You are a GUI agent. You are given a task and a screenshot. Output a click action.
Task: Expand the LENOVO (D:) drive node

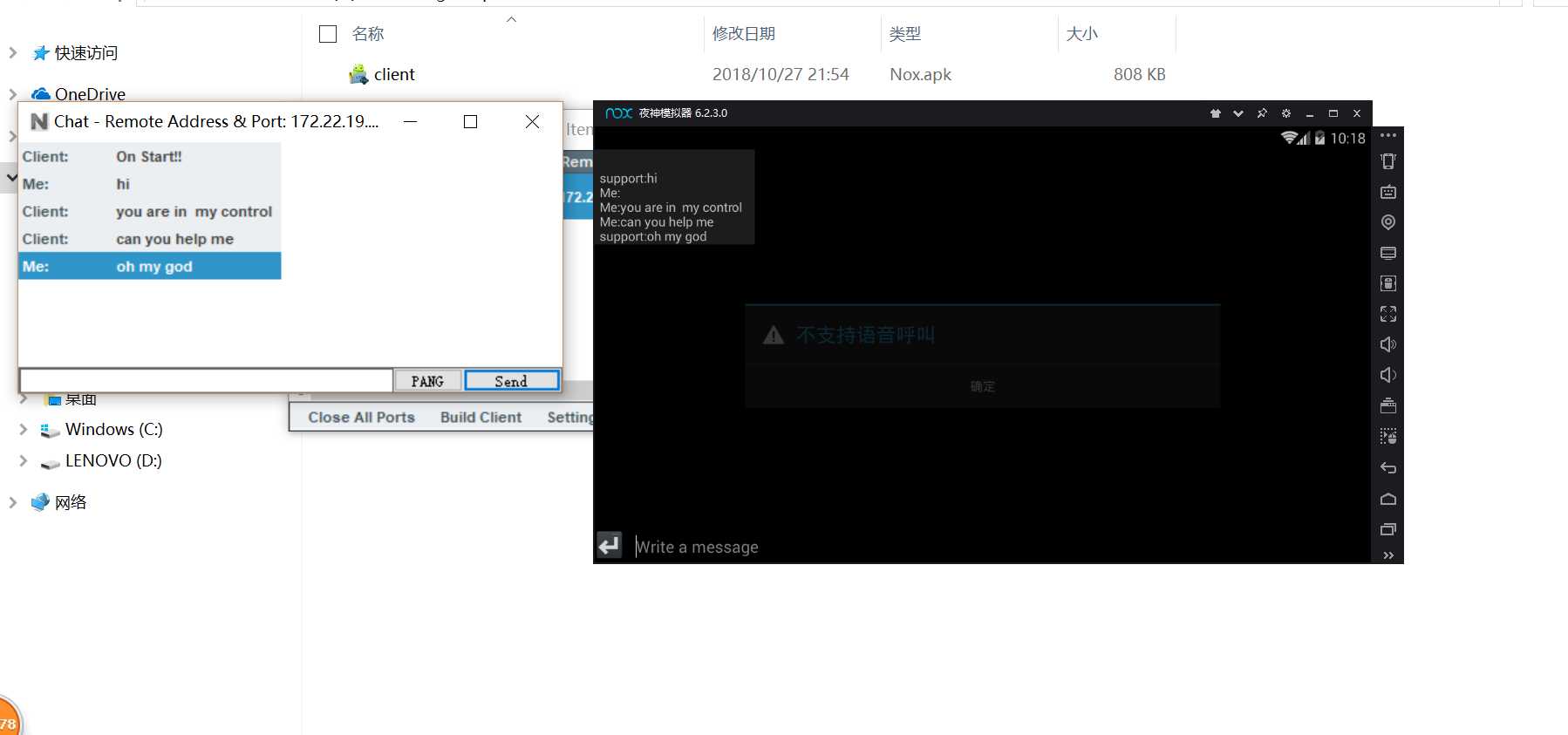[24, 460]
